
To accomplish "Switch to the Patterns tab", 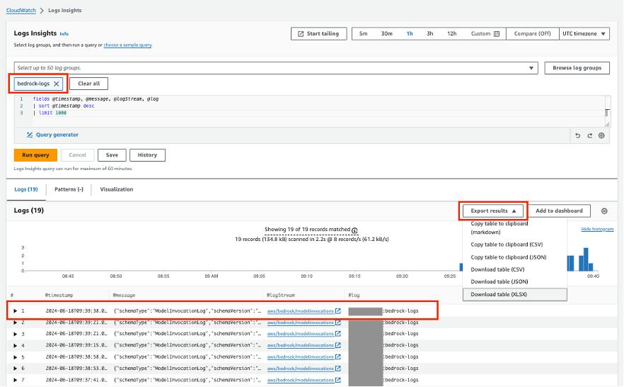I will pos(69,190).
